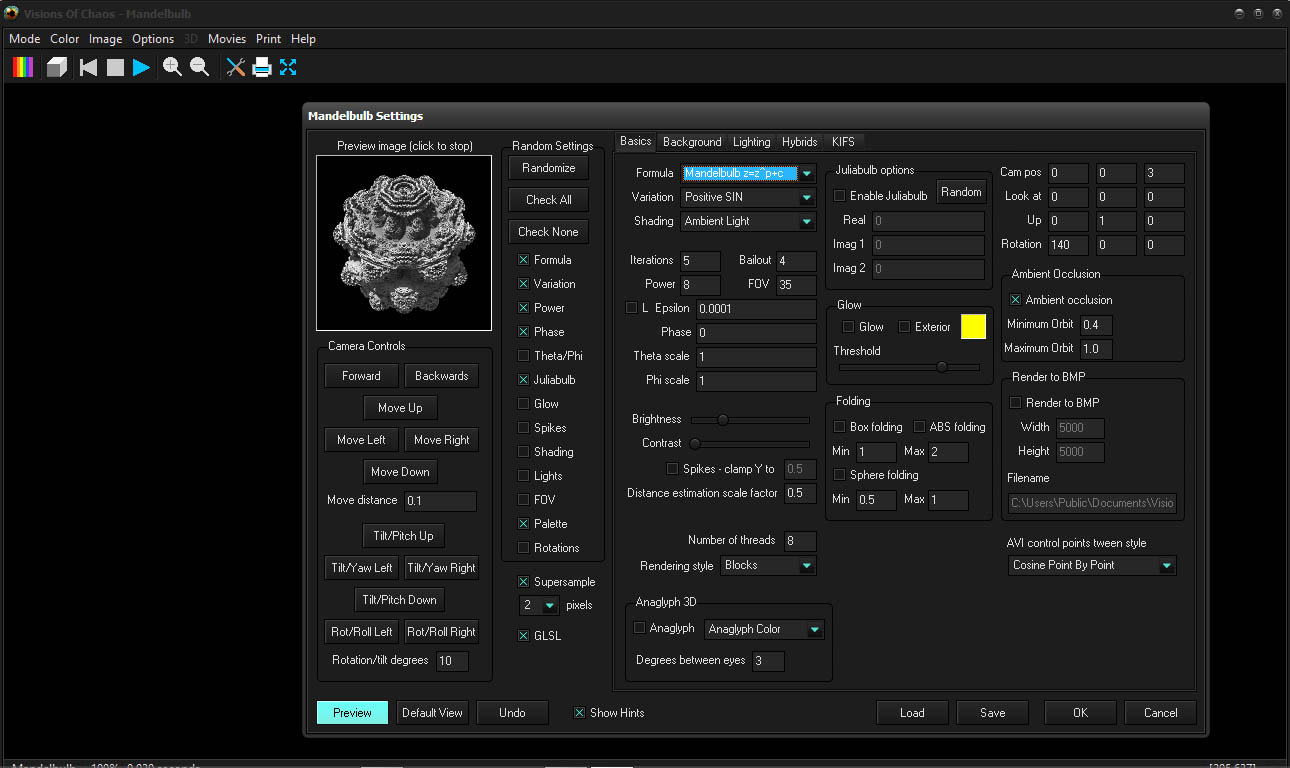Click the Iterations input field

coord(700,261)
